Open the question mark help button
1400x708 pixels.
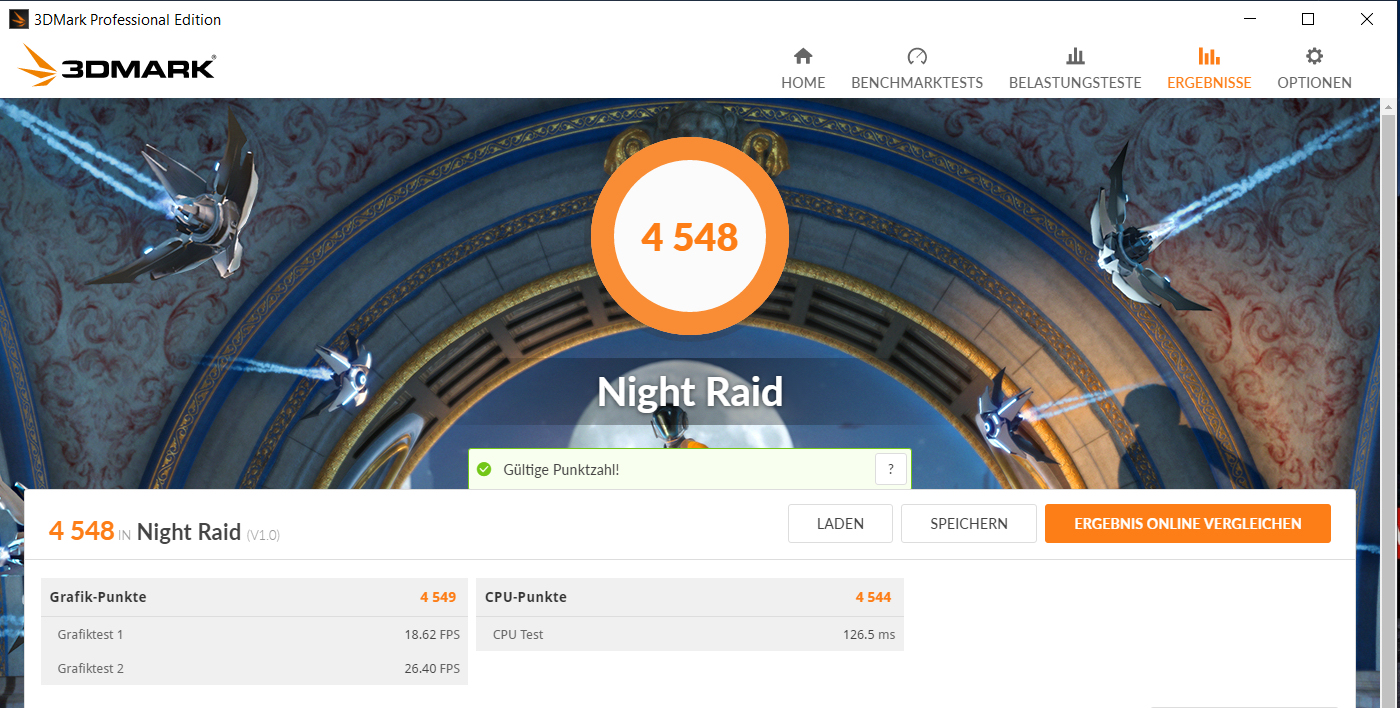[x=891, y=469]
